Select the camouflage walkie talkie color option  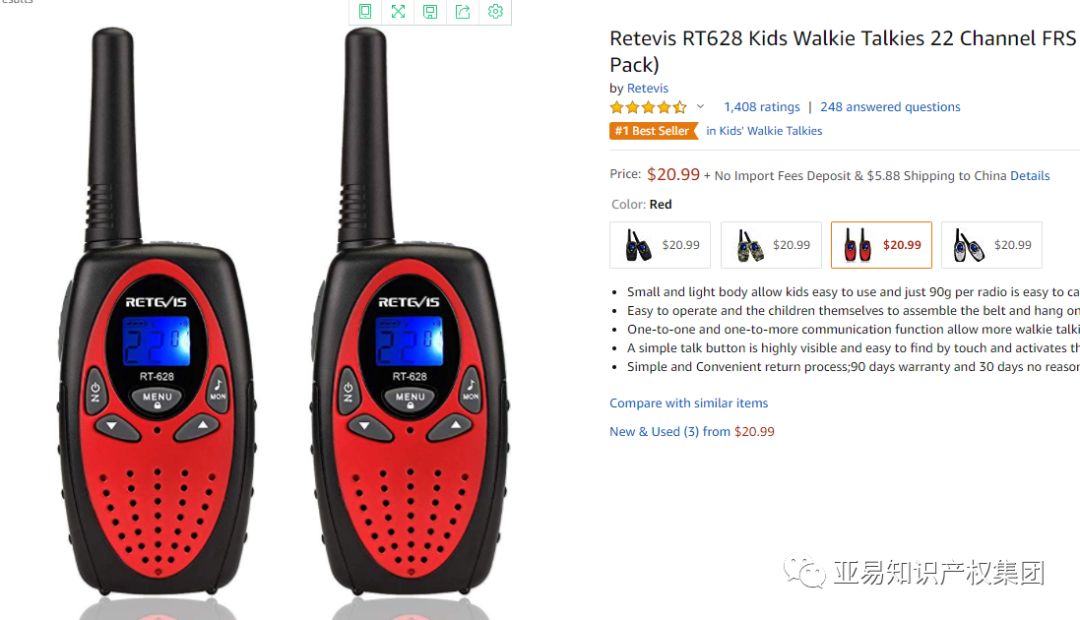(x=771, y=245)
